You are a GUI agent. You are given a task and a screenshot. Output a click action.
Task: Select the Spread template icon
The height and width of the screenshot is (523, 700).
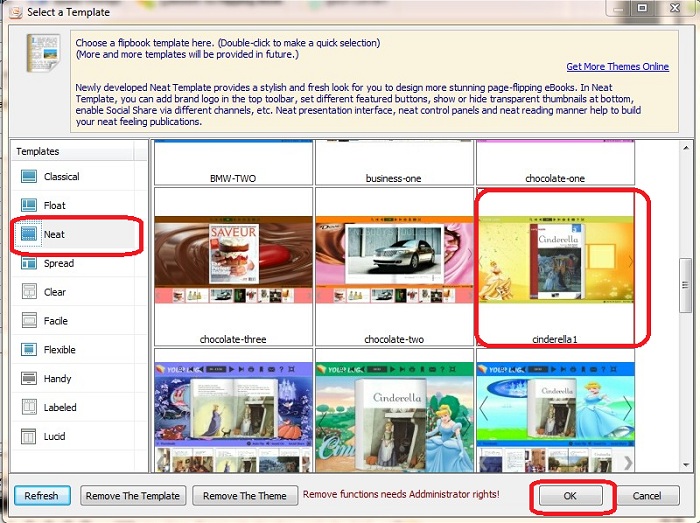click(x=29, y=263)
